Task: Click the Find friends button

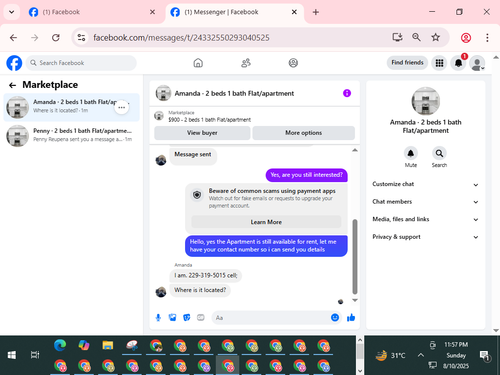Action: pos(407,62)
